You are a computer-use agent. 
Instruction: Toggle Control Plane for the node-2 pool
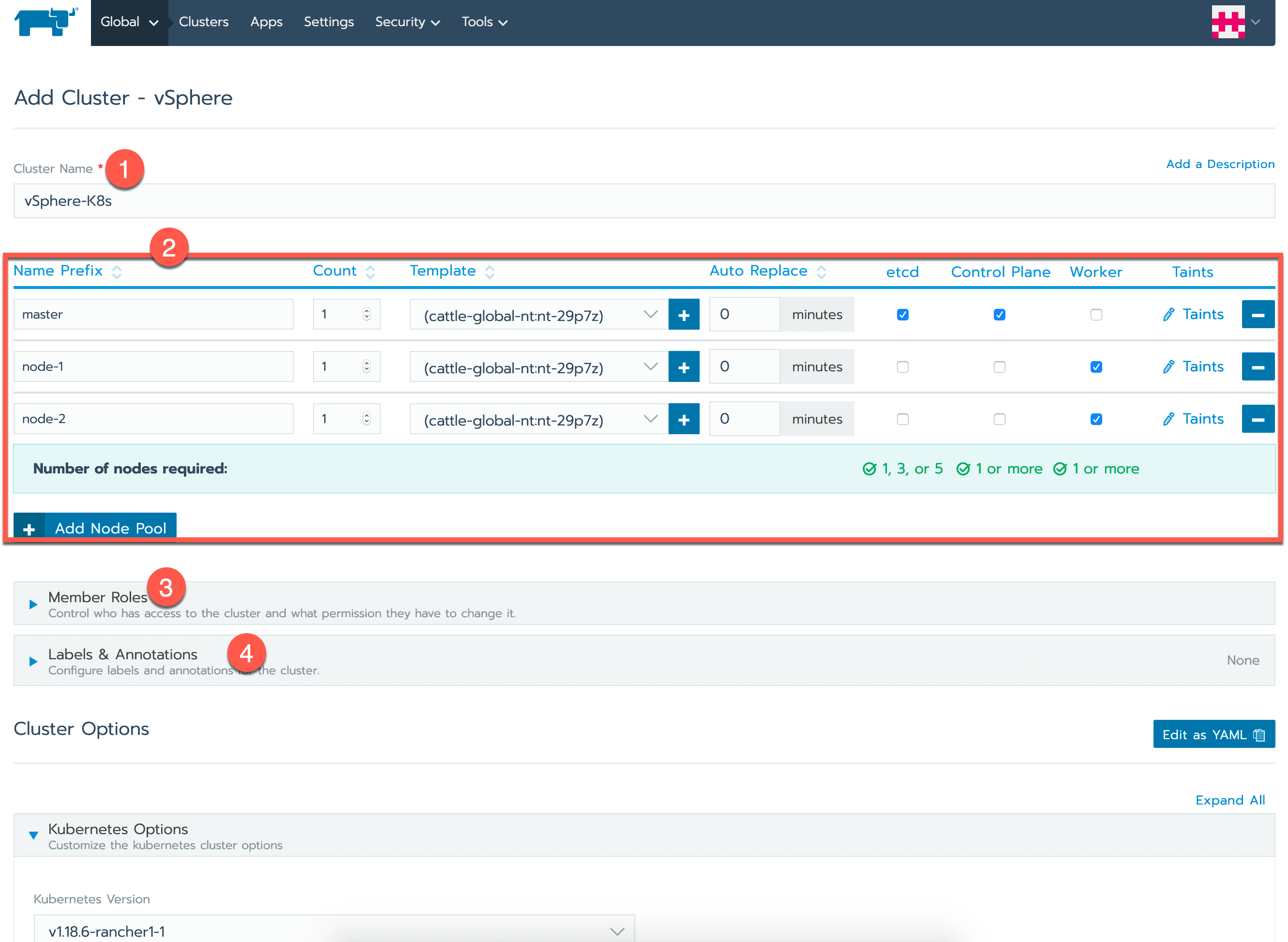pyautogui.click(x=999, y=420)
